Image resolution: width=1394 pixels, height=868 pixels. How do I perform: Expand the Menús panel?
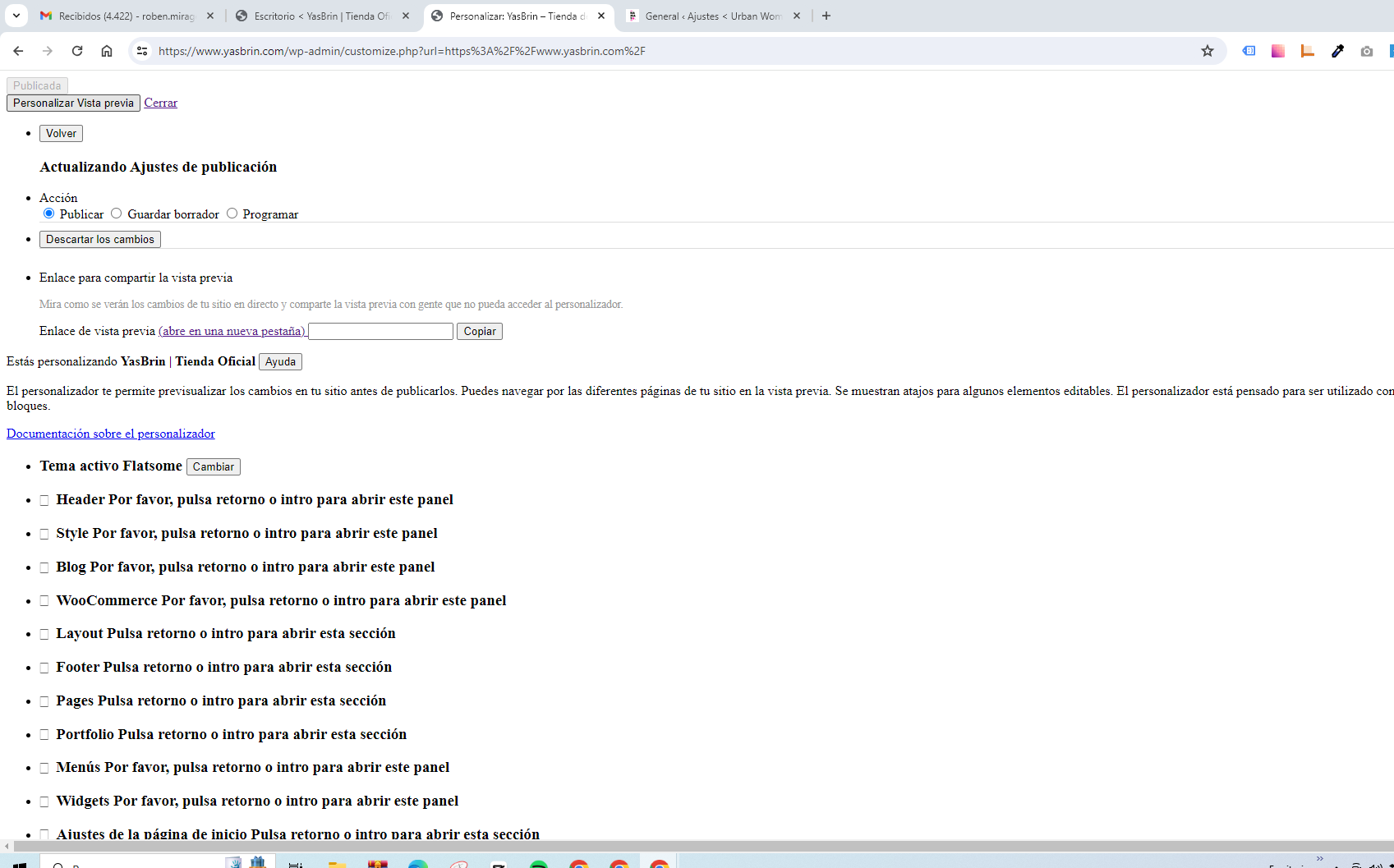click(253, 767)
